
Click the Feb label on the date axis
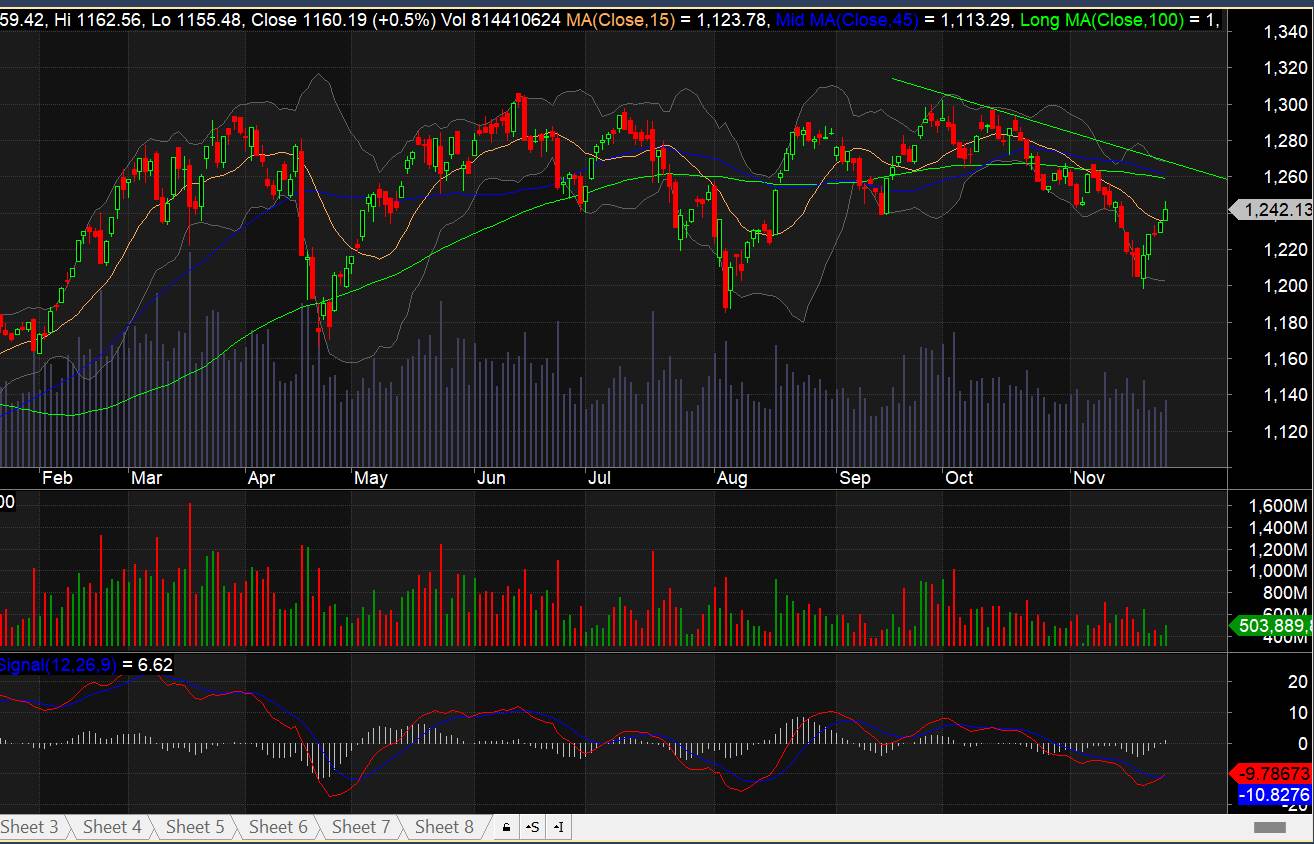(57, 478)
